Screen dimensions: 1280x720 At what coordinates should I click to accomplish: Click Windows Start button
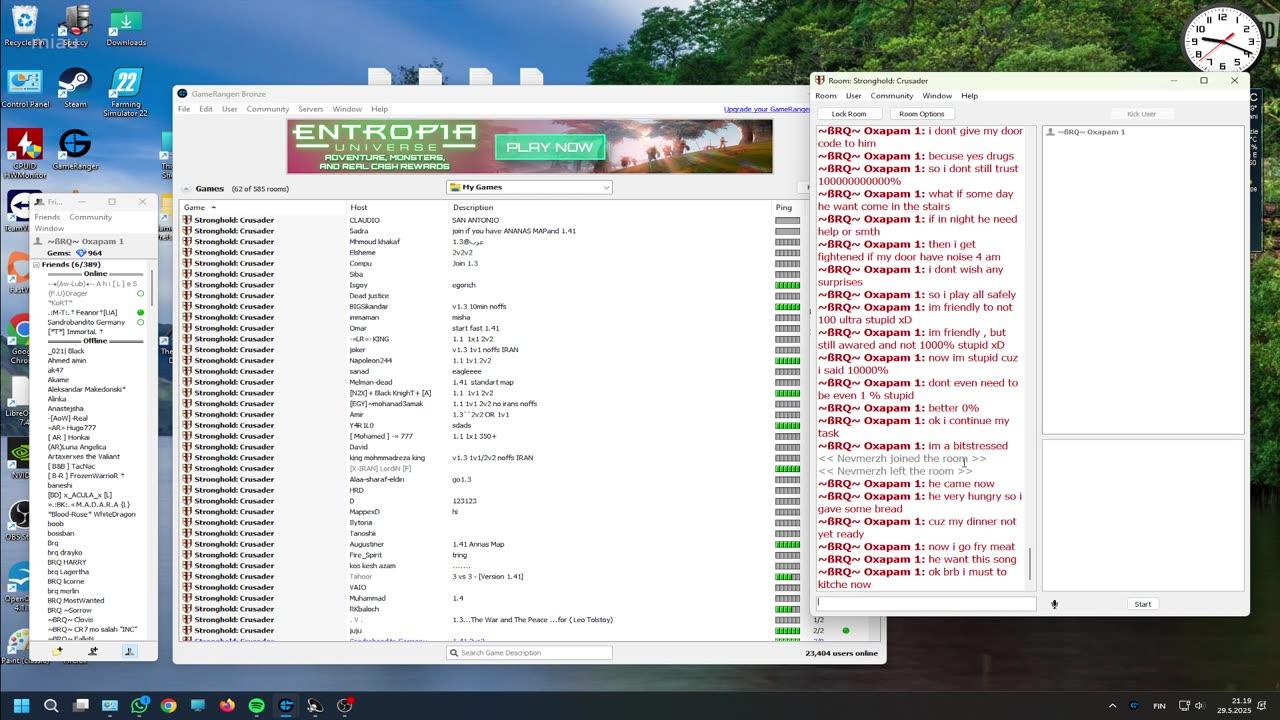pyautogui.click(x=21, y=705)
